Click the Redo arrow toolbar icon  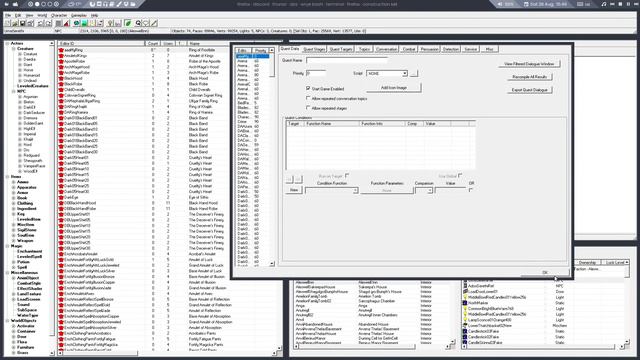[x=49, y=23]
